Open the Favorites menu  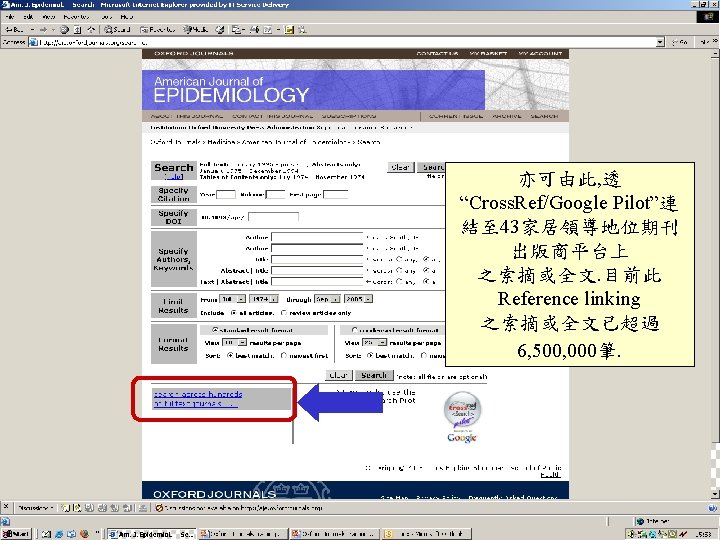[77, 17]
